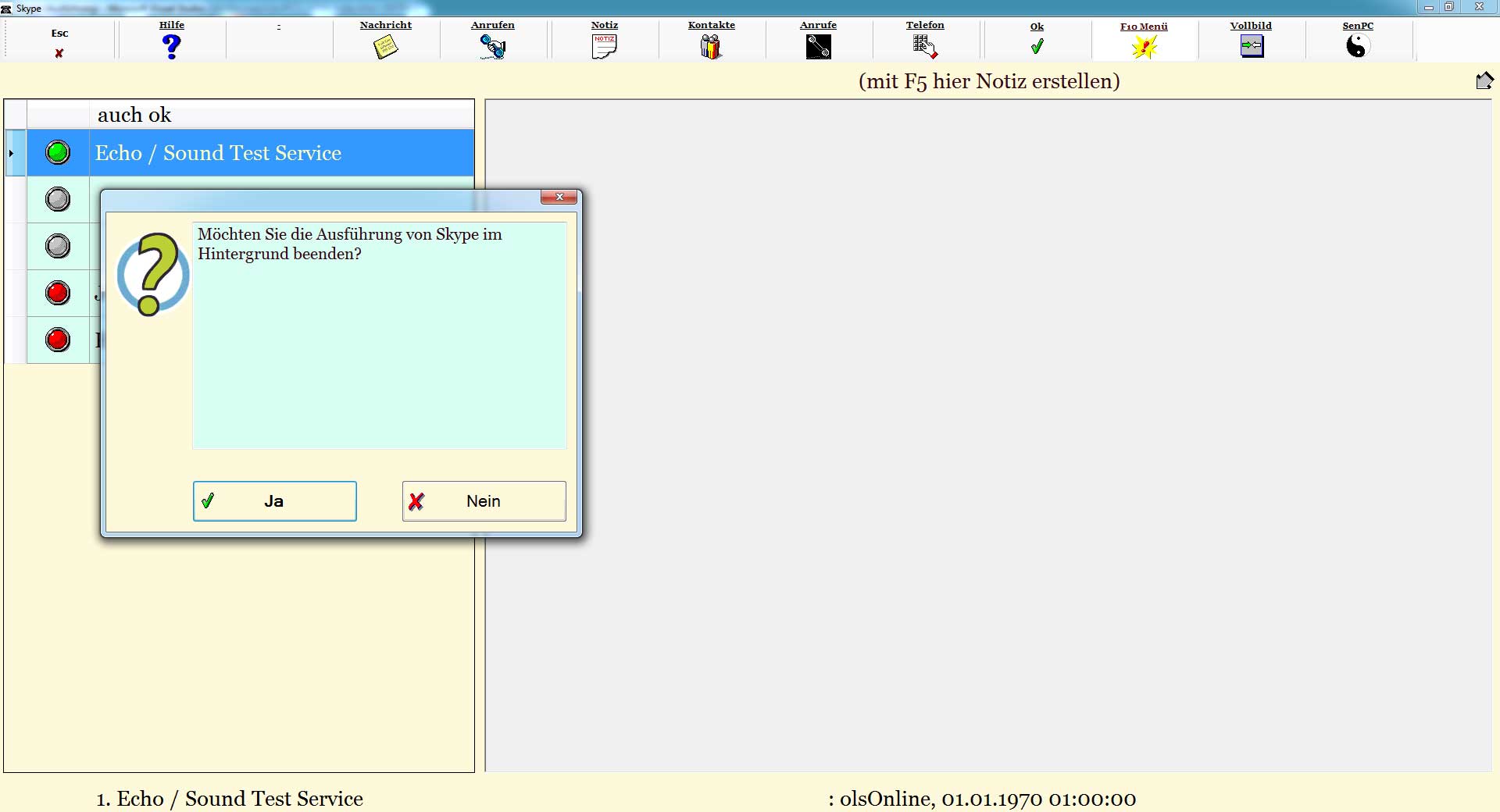Switch to Vollbild mode
The height and width of the screenshot is (812, 1500).
coord(1251,47)
